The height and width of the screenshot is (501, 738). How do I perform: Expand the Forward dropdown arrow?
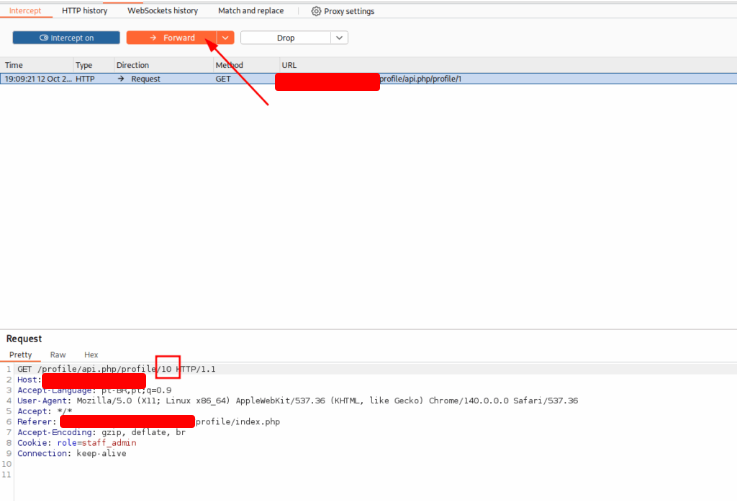(226, 37)
